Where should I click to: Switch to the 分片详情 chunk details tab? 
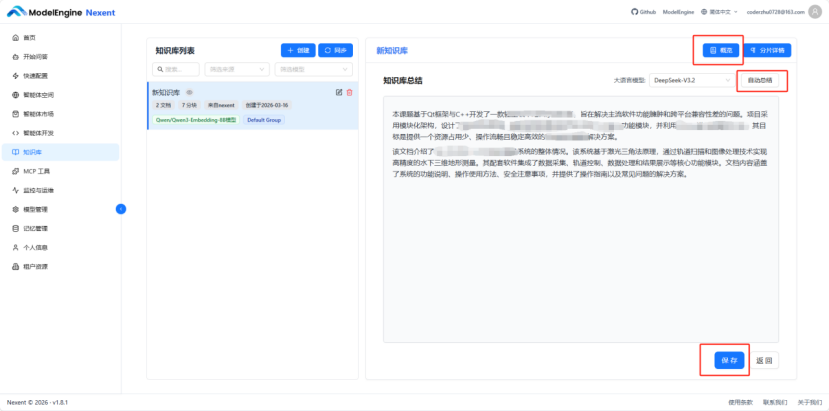tap(767, 50)
